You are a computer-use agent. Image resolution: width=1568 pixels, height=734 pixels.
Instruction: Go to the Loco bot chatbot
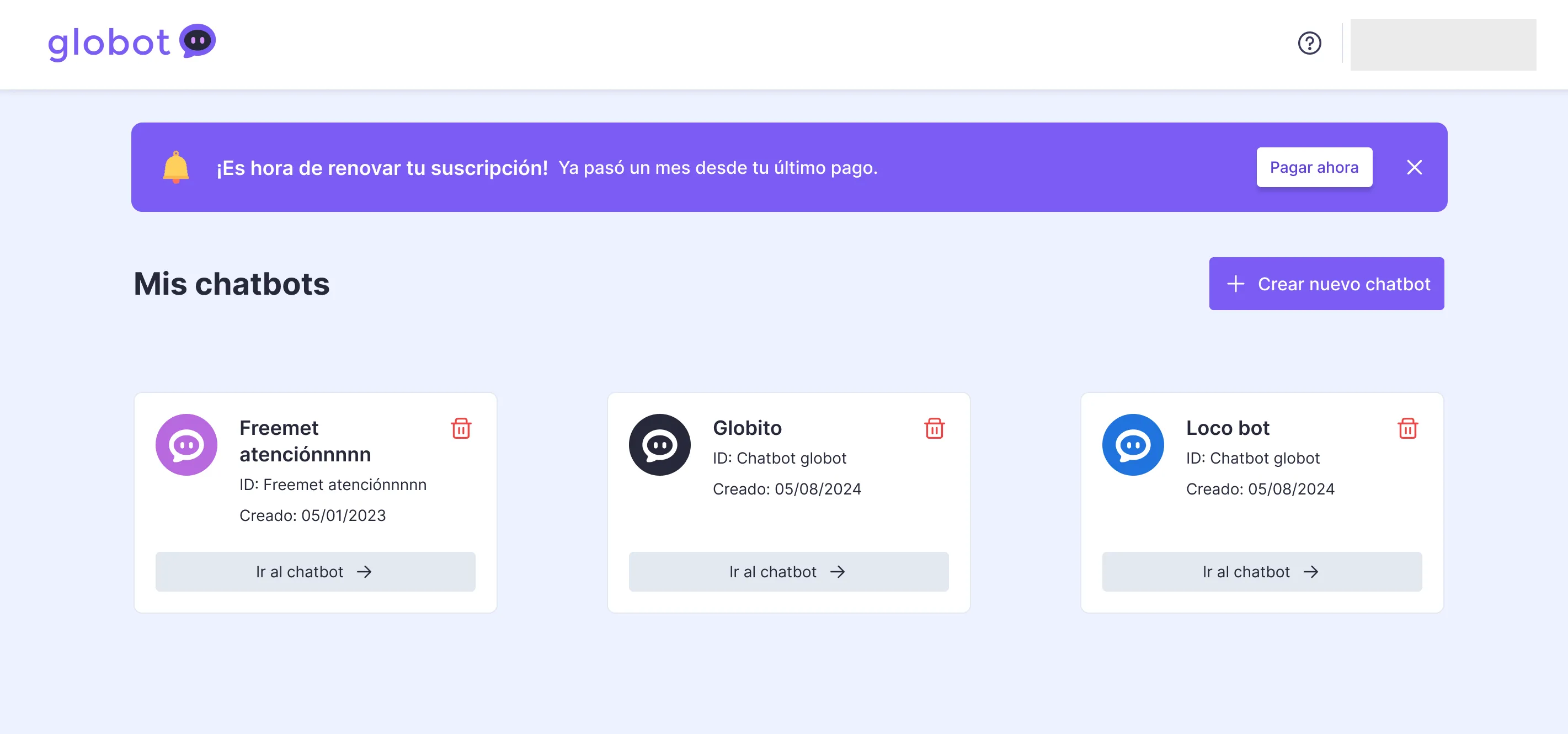pos(1261,572)
